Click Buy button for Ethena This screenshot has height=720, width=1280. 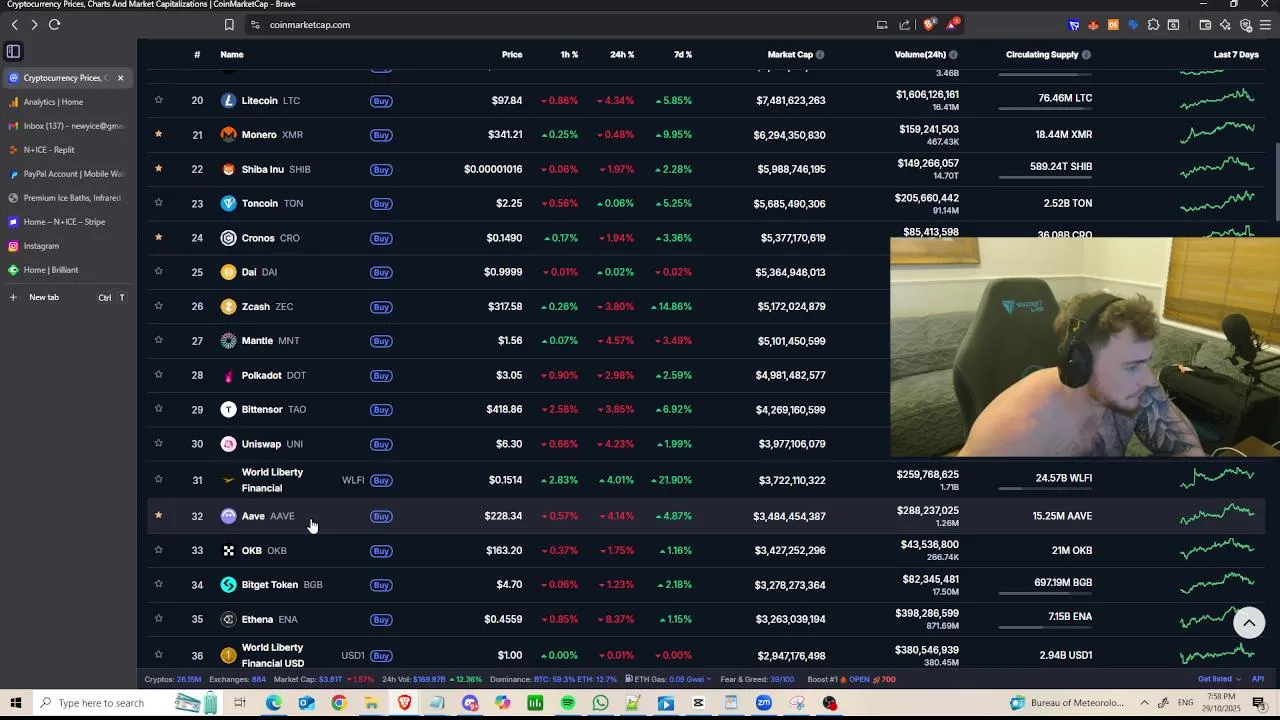point(381,620)
